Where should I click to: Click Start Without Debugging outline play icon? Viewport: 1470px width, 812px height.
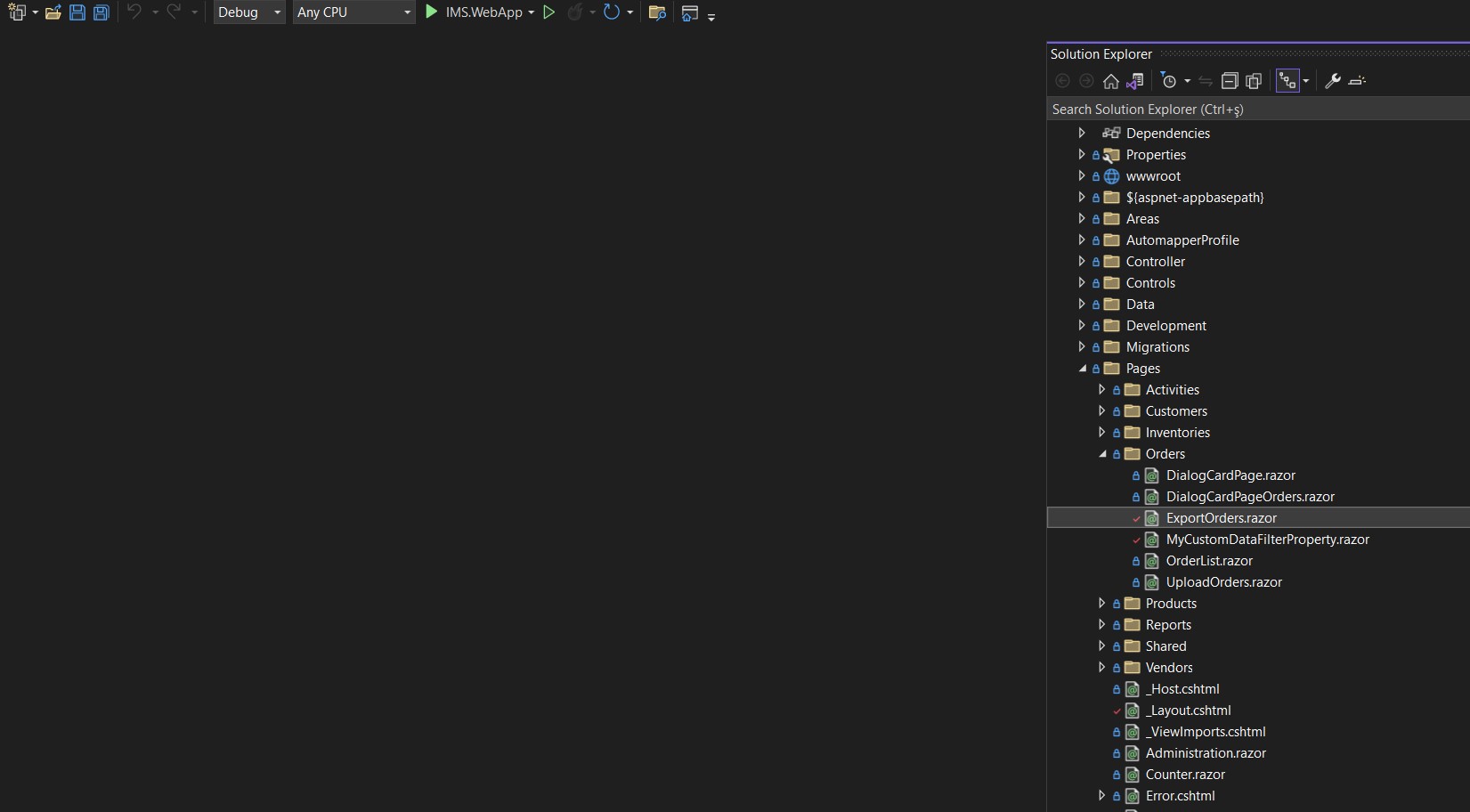click(x=549, y=12)
